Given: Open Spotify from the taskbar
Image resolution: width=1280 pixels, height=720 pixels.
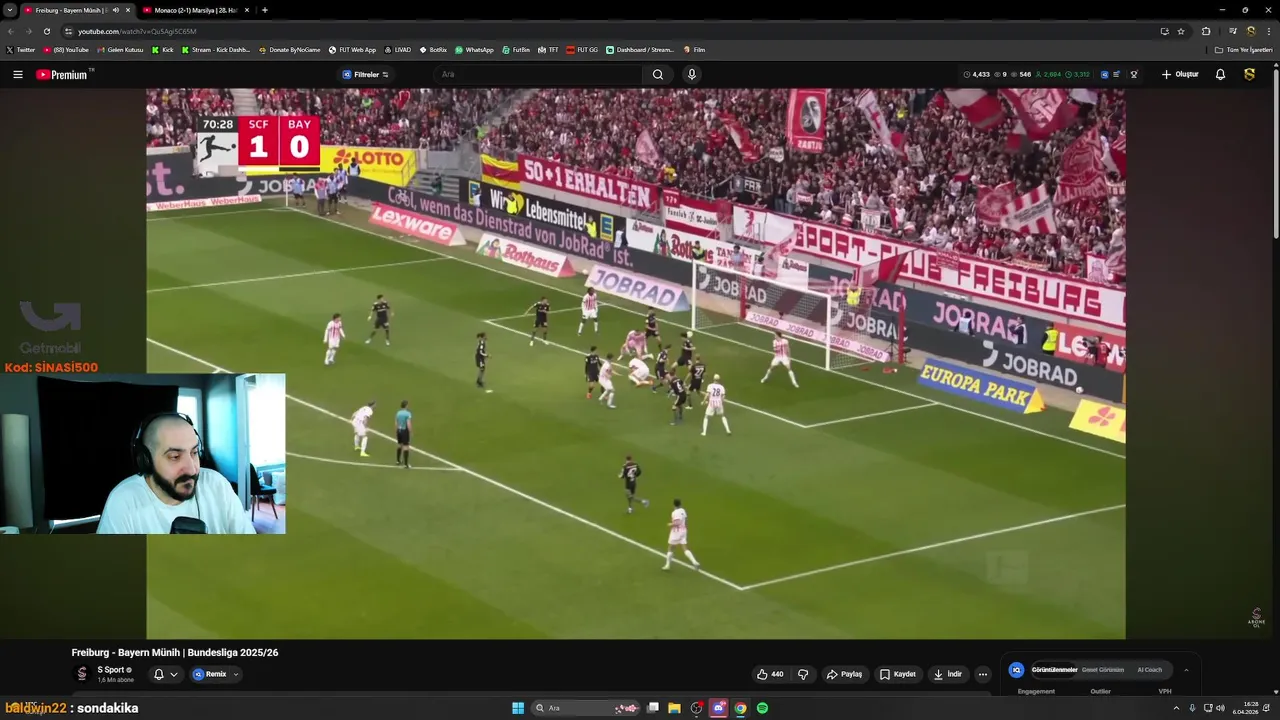Looking at the screenshot, I should [x=762, y=708].
